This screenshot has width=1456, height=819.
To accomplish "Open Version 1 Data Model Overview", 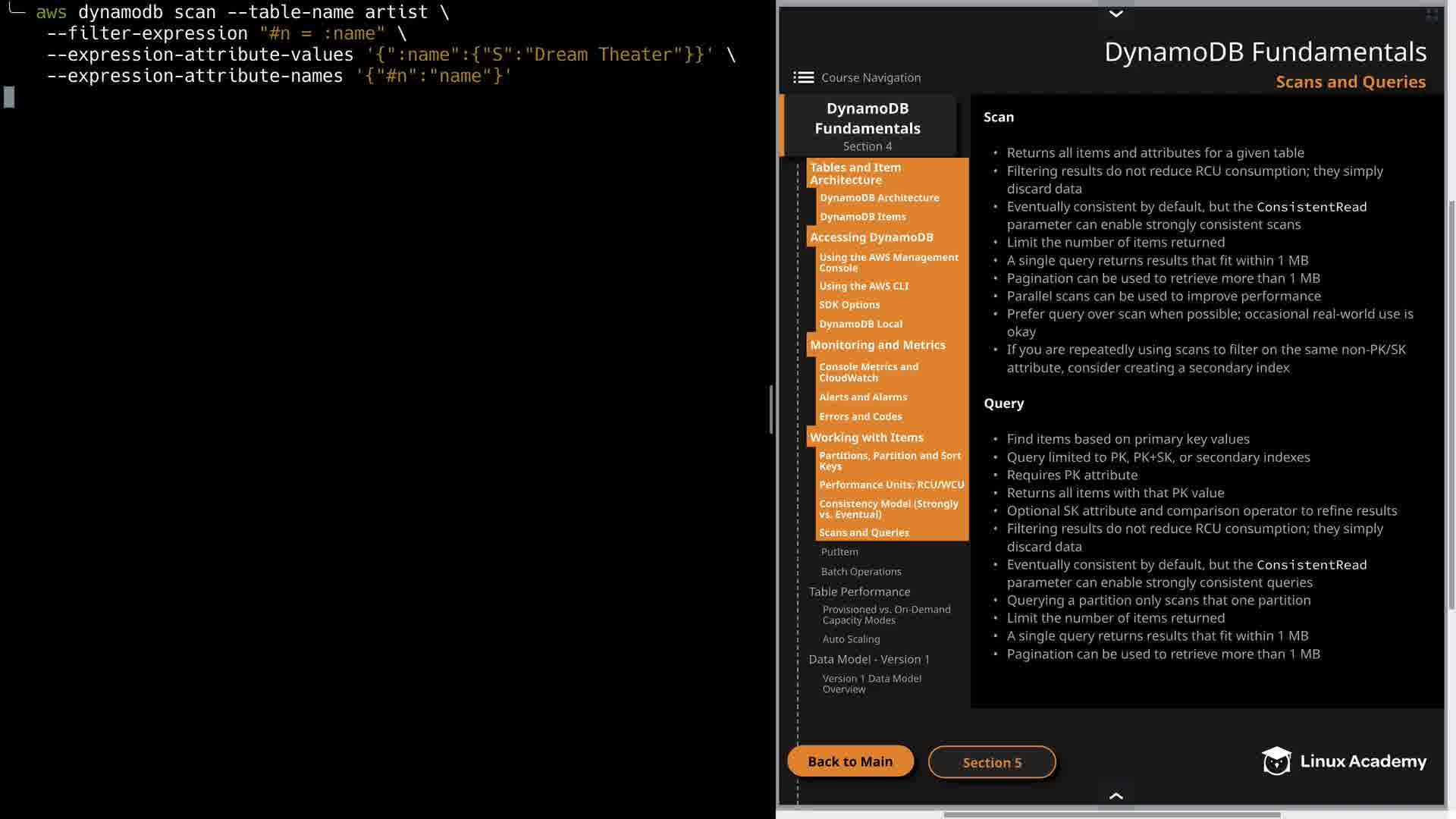I will [x=871, y=684].
